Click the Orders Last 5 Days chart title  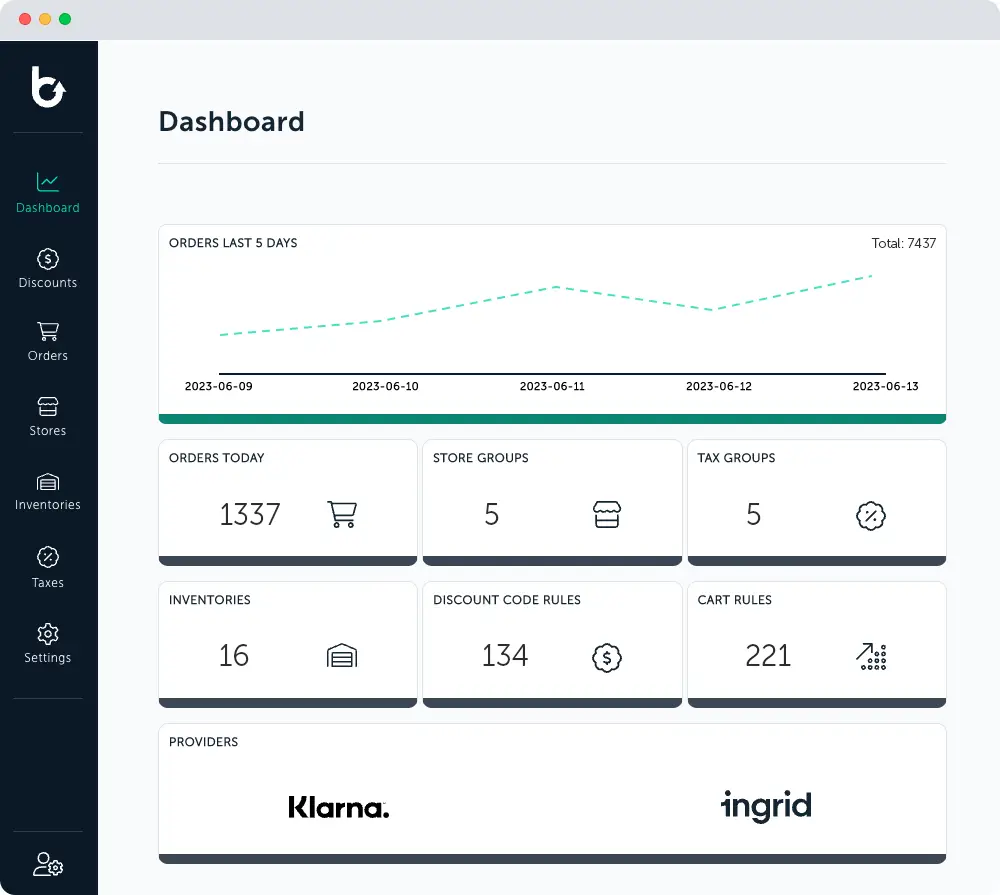[x=233, y=242]
